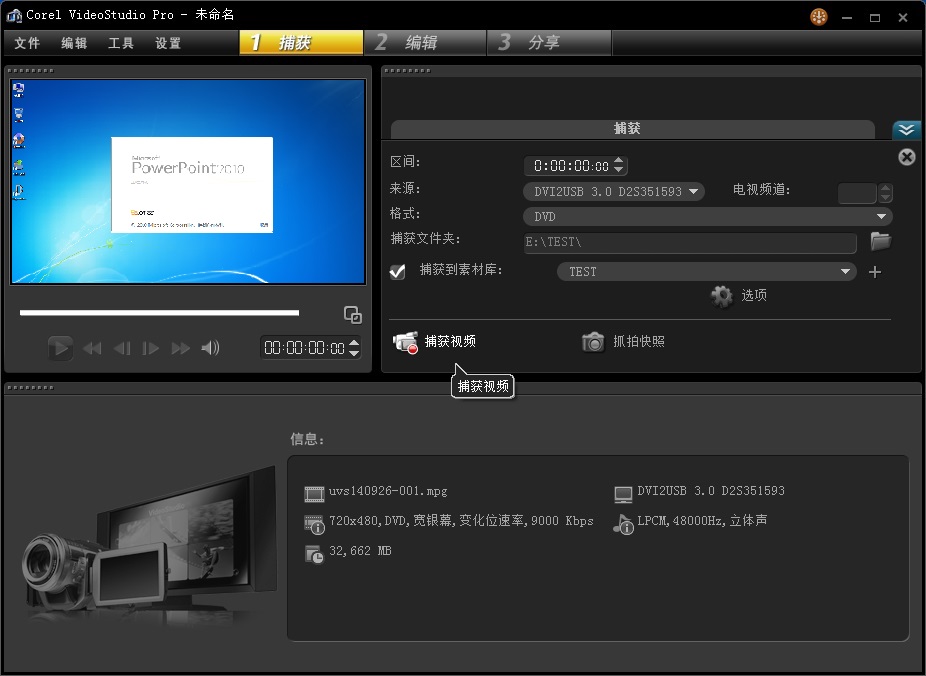Enlarge the preview window icon
926x676 pixels.
click(x=353, y=315)
